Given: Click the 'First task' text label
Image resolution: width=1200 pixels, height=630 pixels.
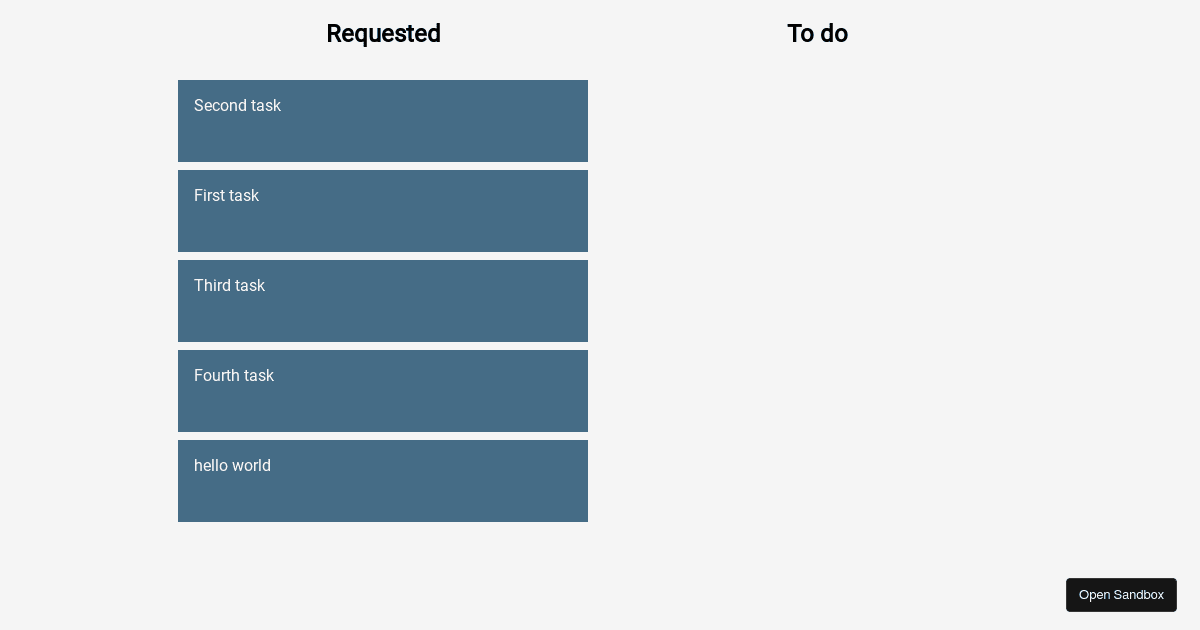Looking at the screenshot, I should (226, 196).
